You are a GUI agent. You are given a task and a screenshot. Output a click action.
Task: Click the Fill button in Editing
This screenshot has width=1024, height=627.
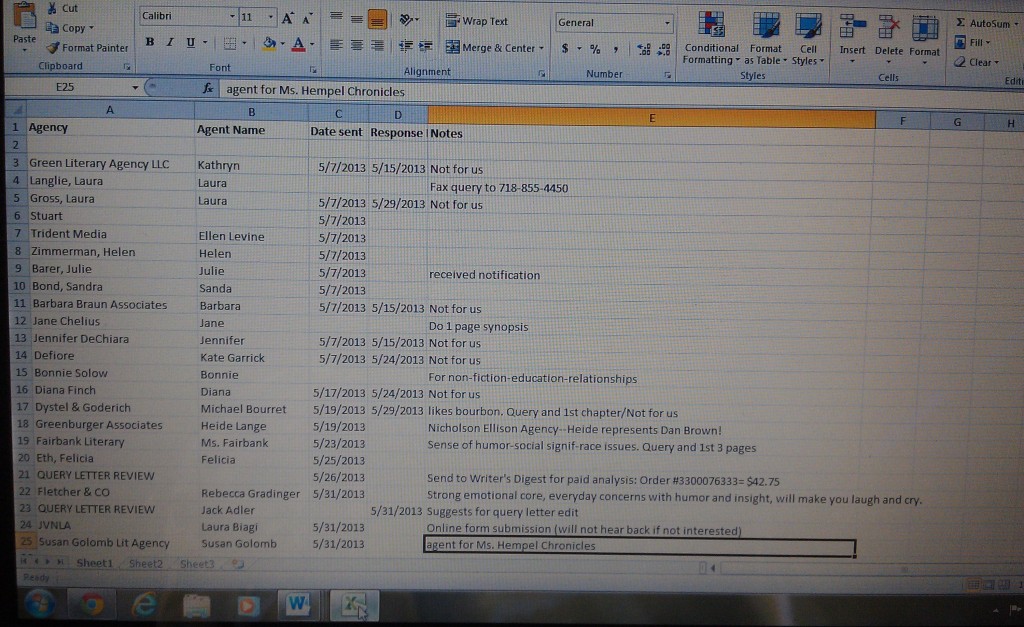pos(972,42)
